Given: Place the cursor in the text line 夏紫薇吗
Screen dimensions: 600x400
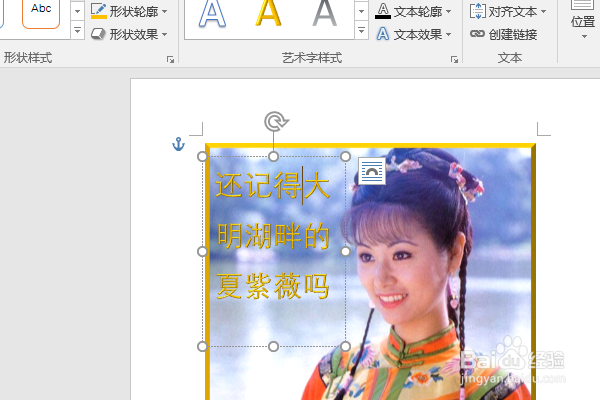Looking at the screenshot, I should coord(273,286).
